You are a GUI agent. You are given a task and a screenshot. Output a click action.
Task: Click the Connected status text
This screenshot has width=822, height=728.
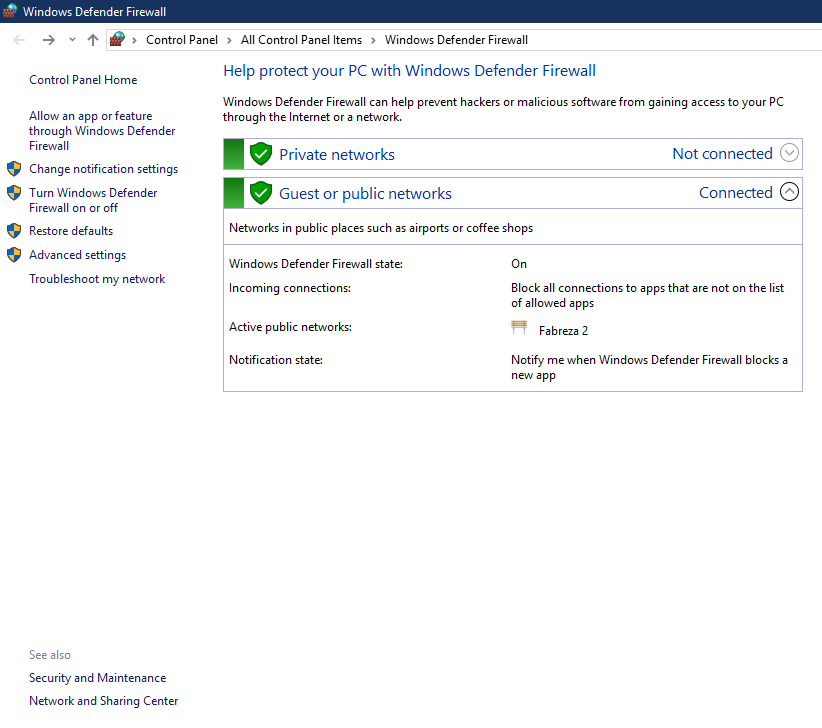736,192
